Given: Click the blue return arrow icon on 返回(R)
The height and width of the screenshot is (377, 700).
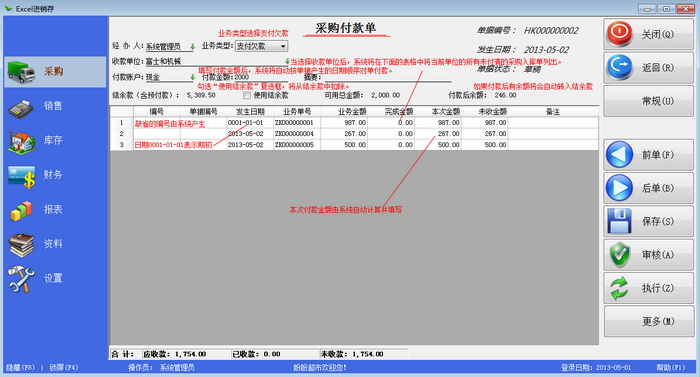Looking at the screenshot, I should click(619, 67).
